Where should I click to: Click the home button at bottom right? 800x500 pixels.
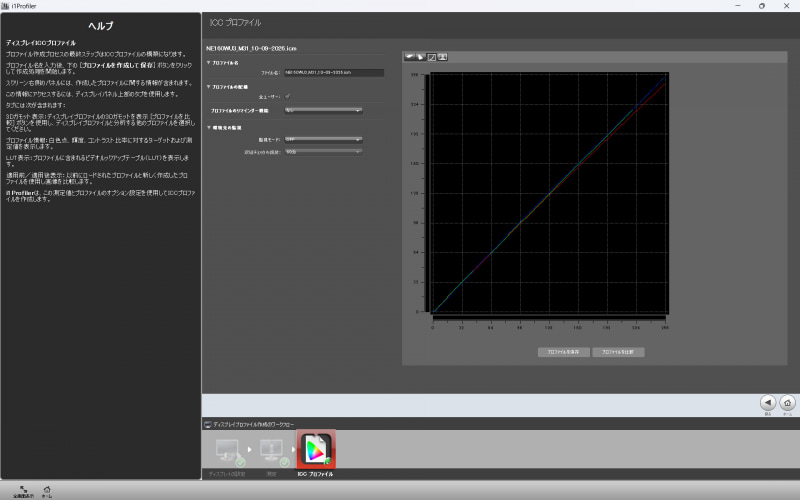787,403
